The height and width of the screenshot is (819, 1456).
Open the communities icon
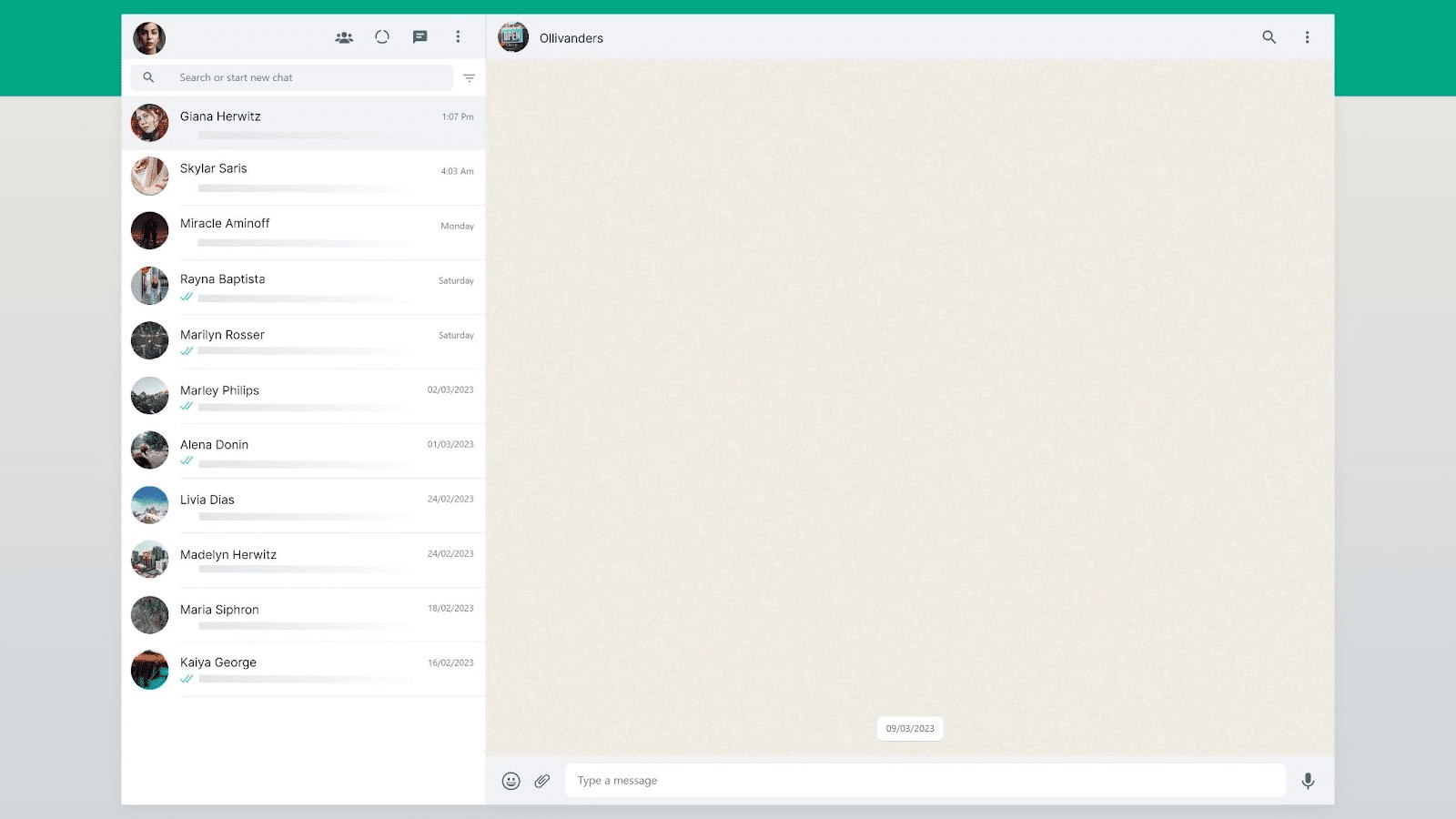(x=344, y=36)
